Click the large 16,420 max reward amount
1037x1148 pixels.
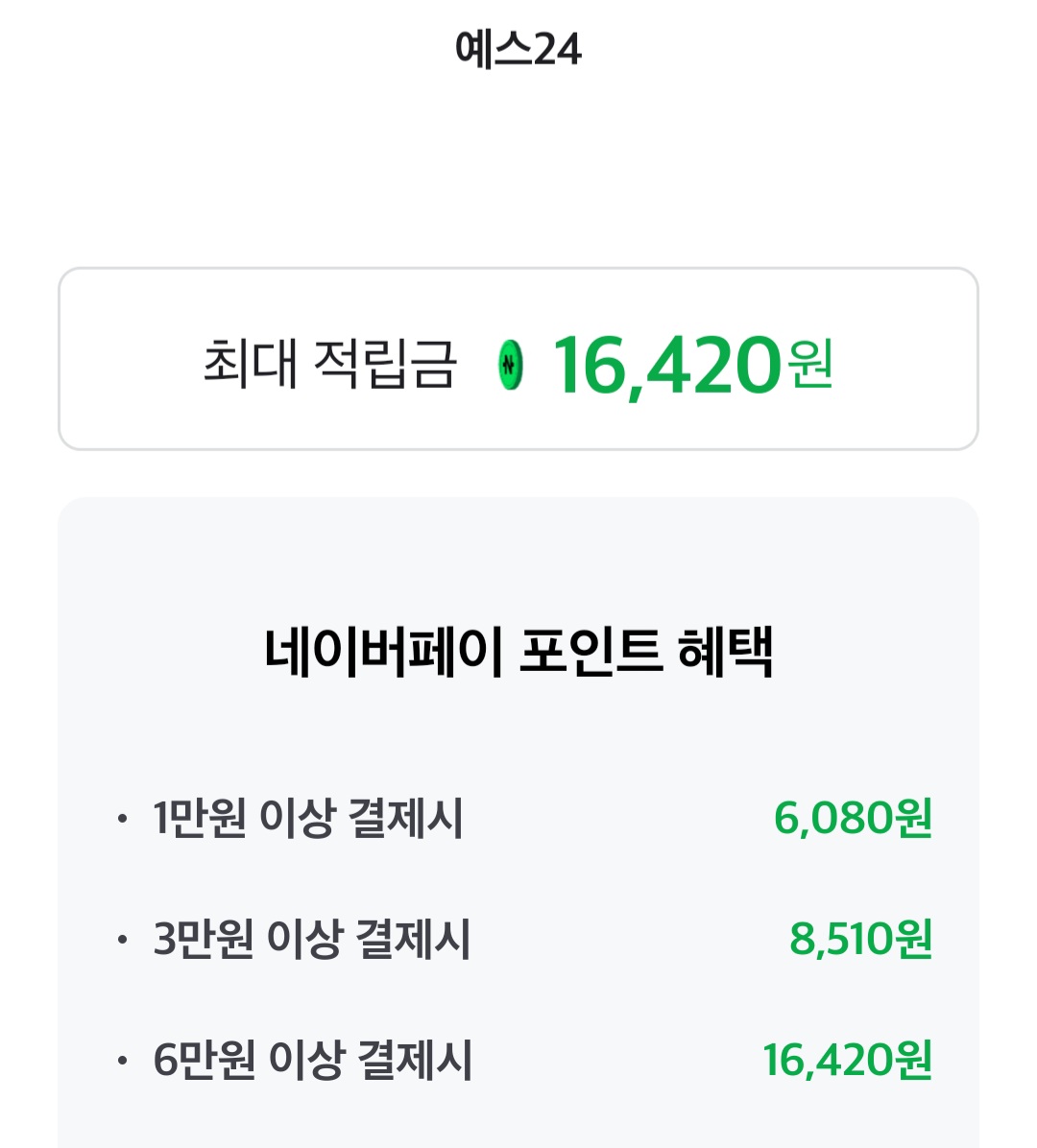tap(667, 366)
